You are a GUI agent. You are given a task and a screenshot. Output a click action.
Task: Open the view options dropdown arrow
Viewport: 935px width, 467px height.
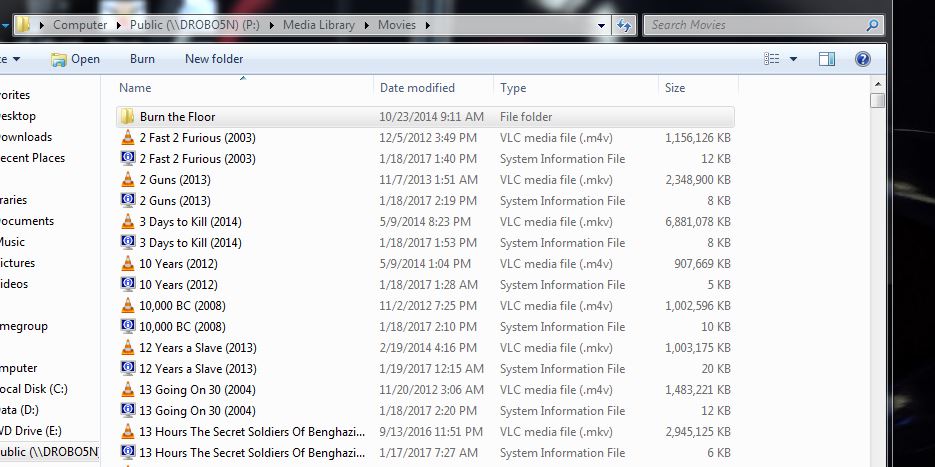pyautogui.click(x=793, y=59)
